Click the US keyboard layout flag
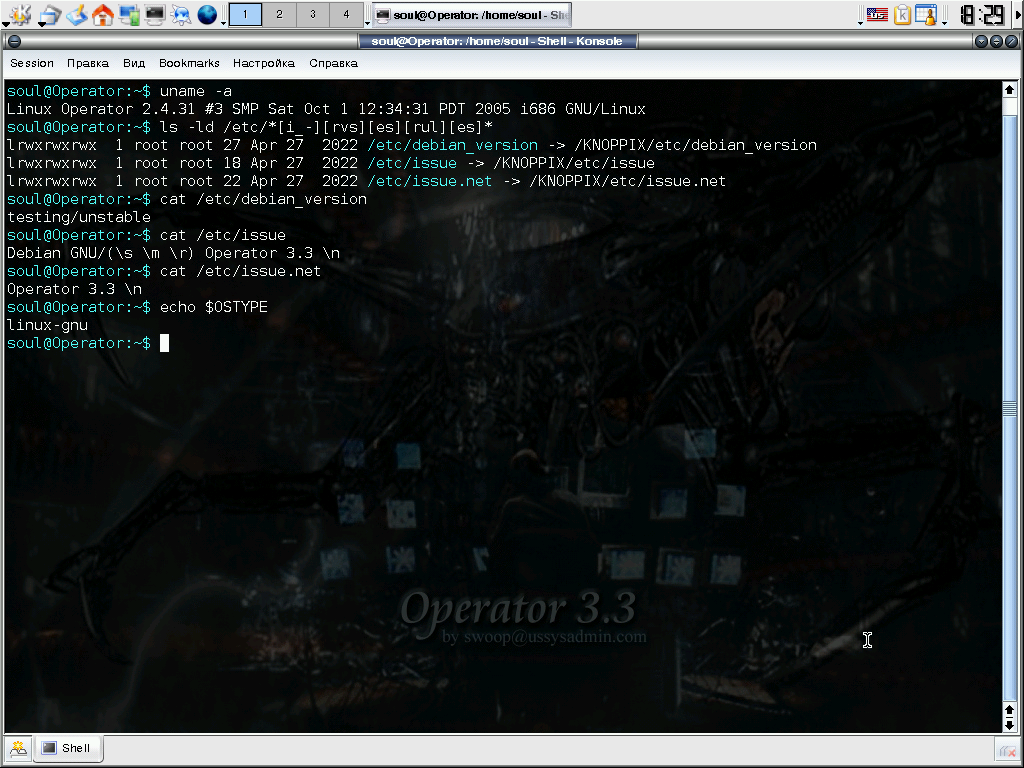The height and width of the screenshot is (768, 1024). click(x=877, y=14)
